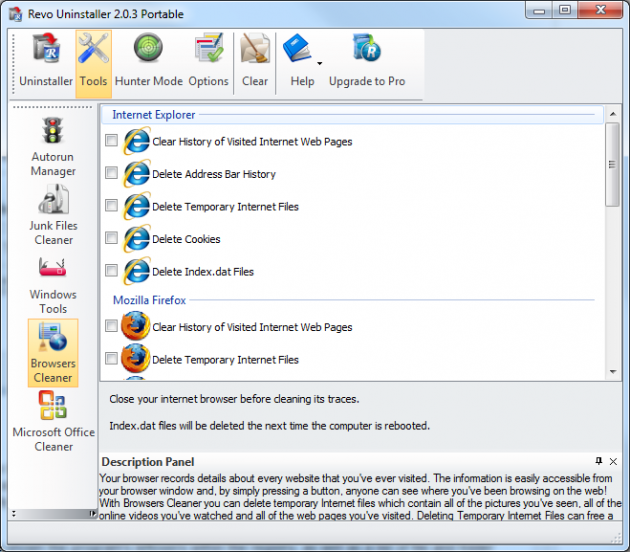The width and height of the screenshot is (630, 552).
Task: Select the Tools toolbar button
Action: pos(93,63)
